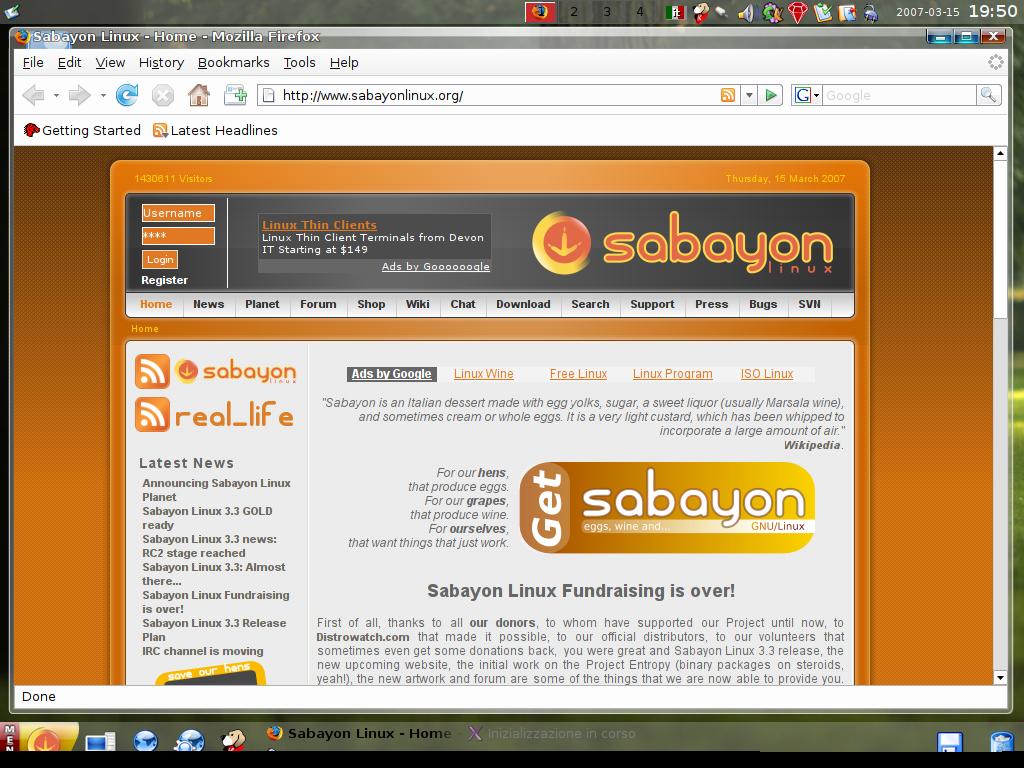This screenshot has width=1024, height=768.
Task: Open the Help menu
Action: [x=344, y=63]
